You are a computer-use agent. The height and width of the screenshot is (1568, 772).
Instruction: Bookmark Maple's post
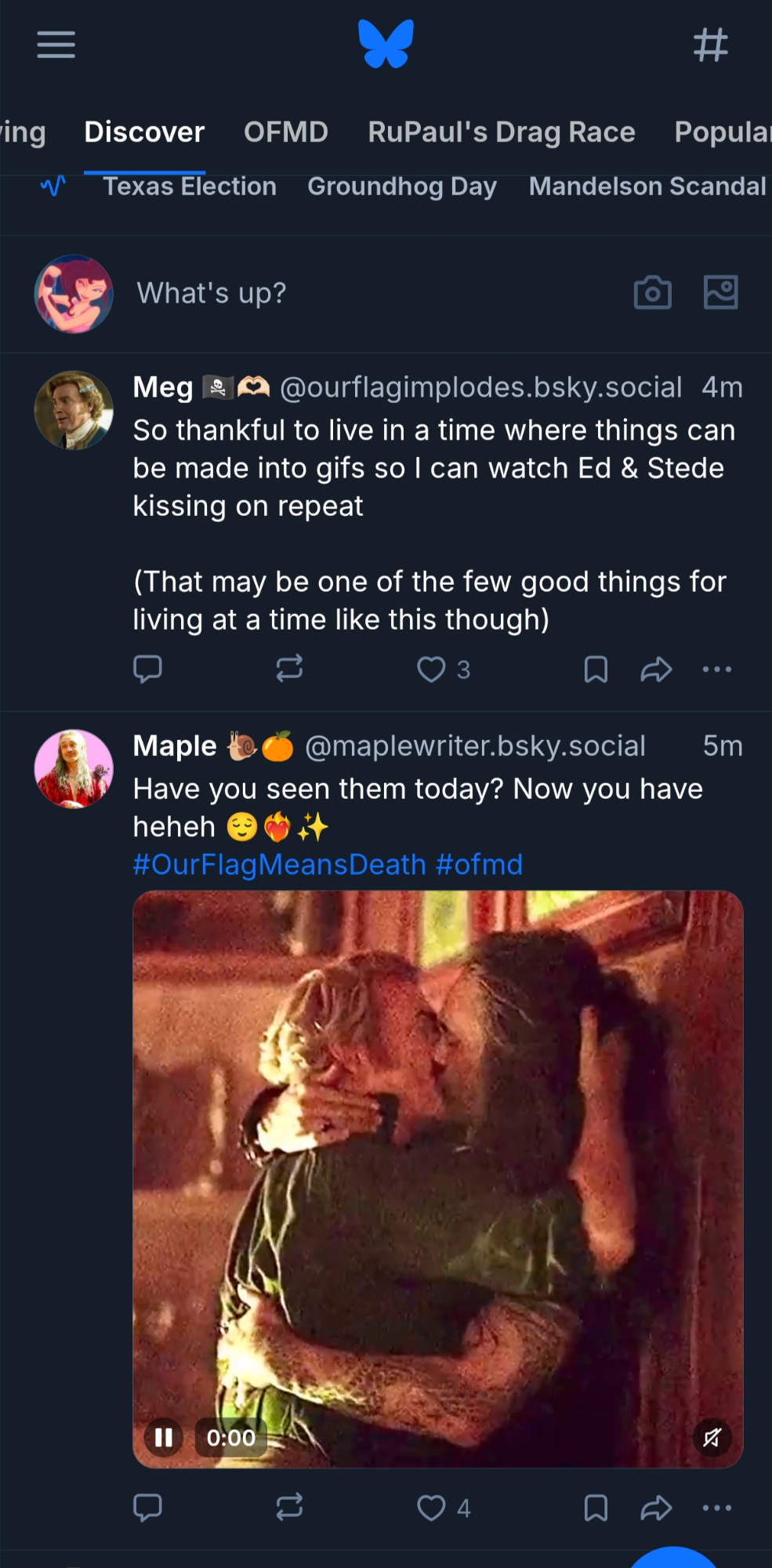[x=596, y=1507]
